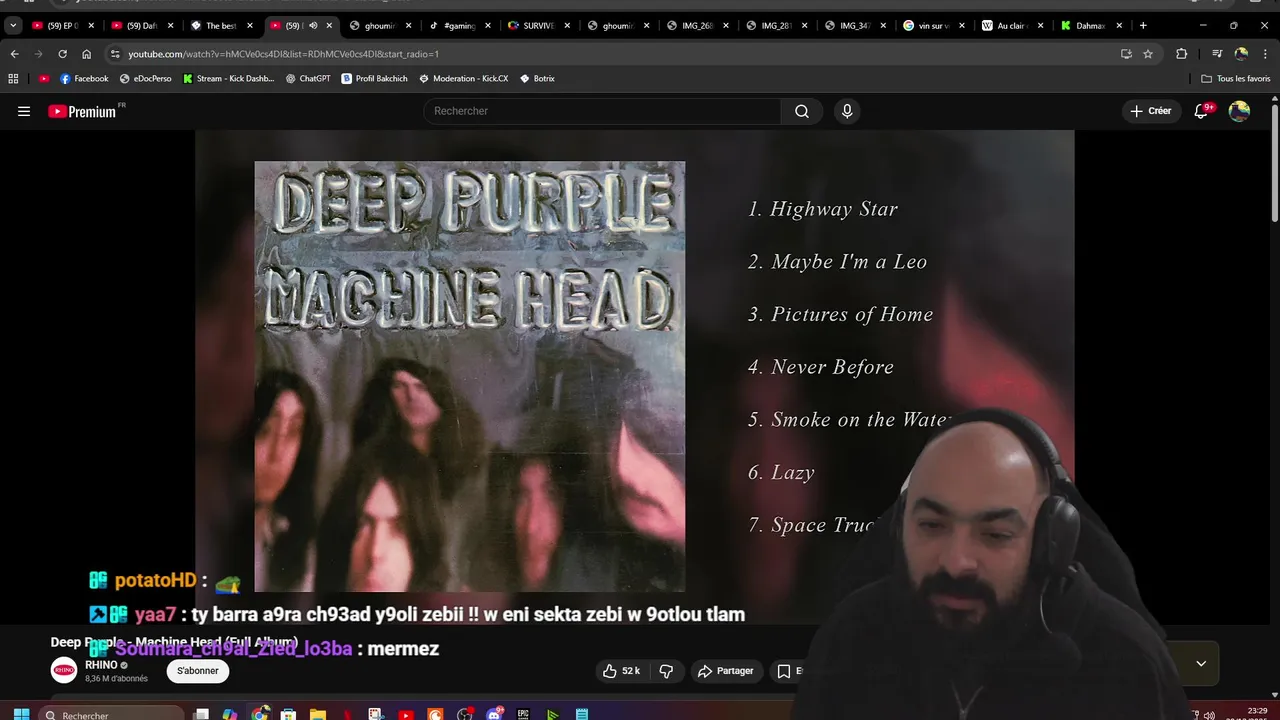Open 'Stream - Kick Dashb...' bookmark
The height and width of the screenshot is (720, 1280).
pos(228,78)
